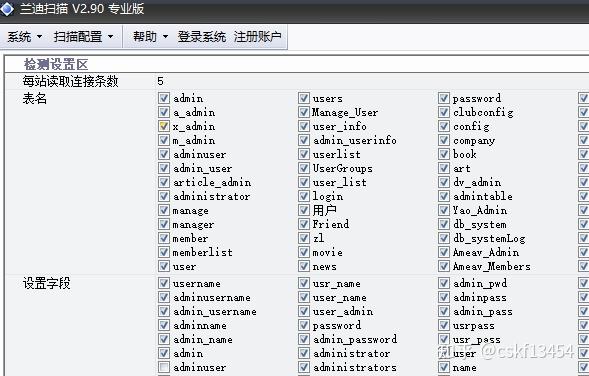Toggle the Manage_User table checkbox

pyautogui.click(x=304, y=112)
